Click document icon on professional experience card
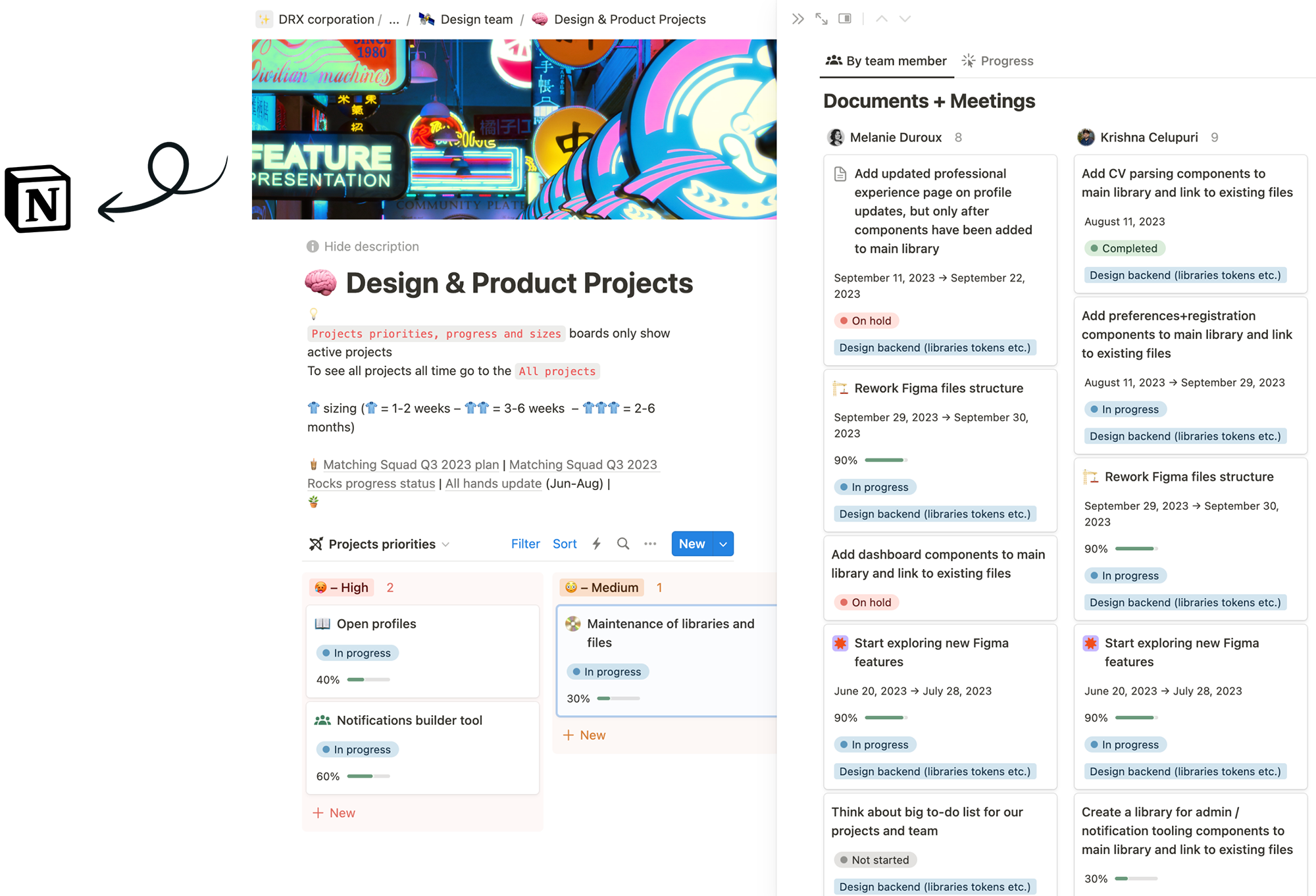Screen dimensions: 1316x896 (840, 174)
